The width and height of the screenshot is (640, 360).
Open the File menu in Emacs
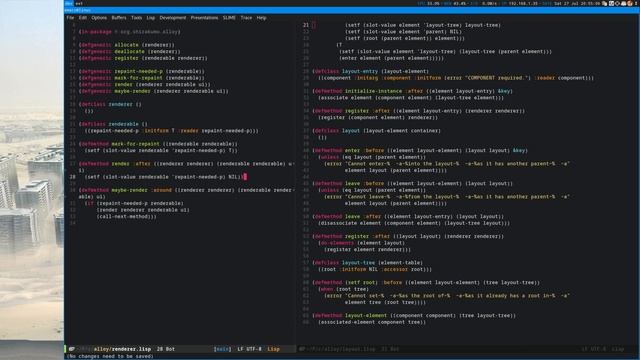pos(70,18)
